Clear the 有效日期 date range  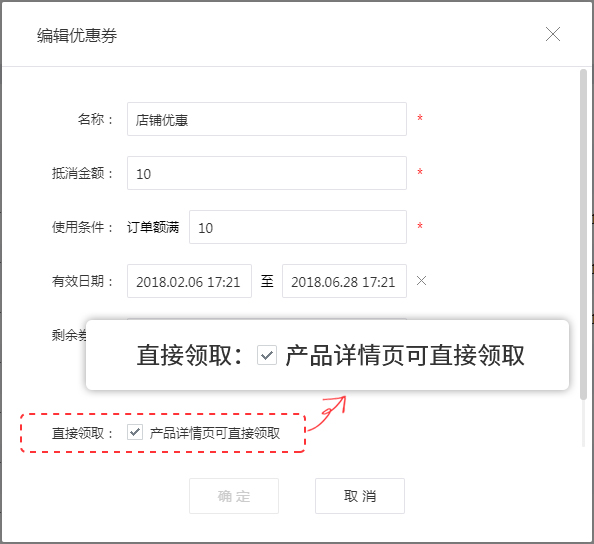[421, 281]
